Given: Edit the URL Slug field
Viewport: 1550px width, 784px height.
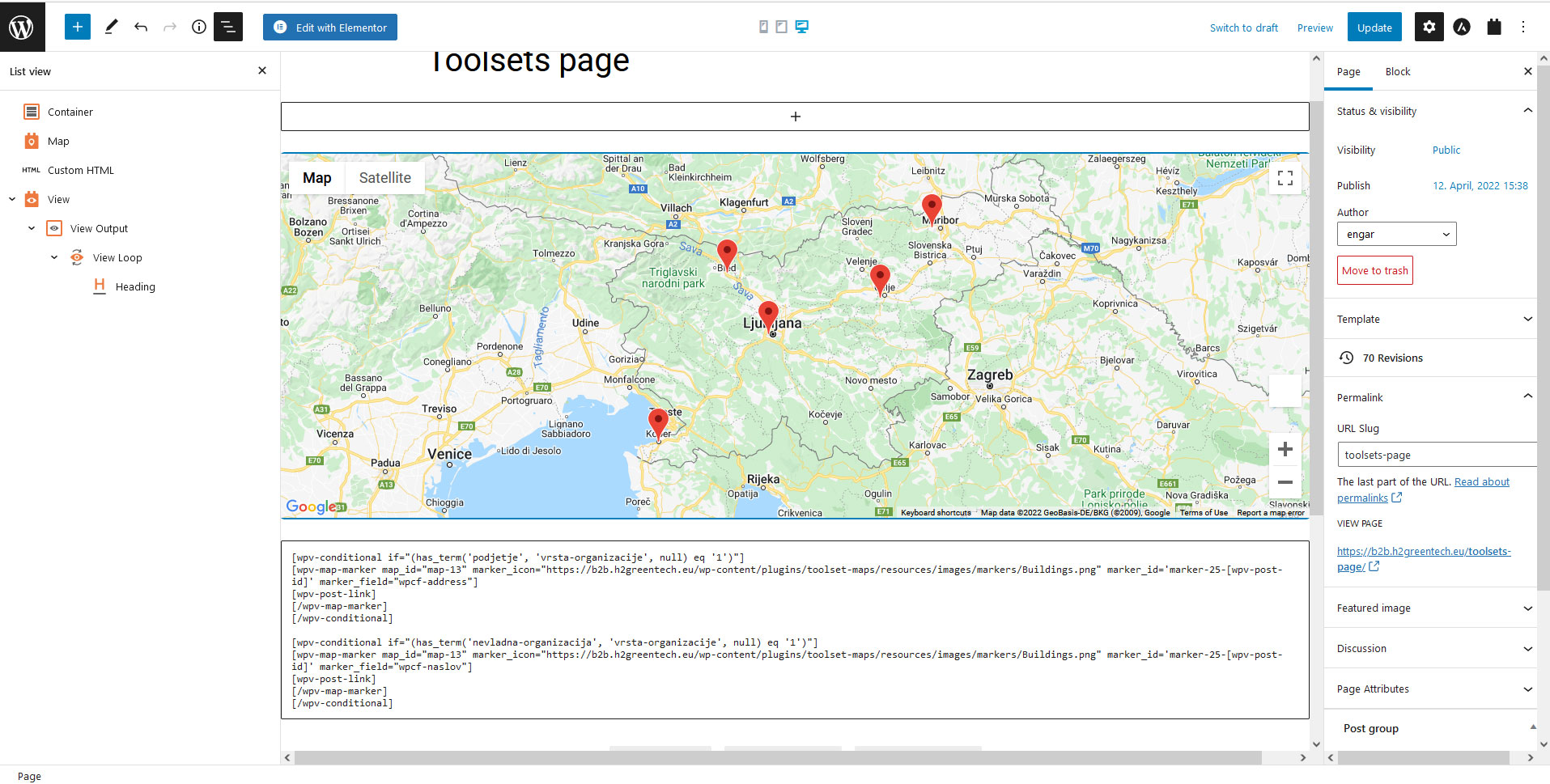Looking at the screenshot, I should (x=1437, y=455).
